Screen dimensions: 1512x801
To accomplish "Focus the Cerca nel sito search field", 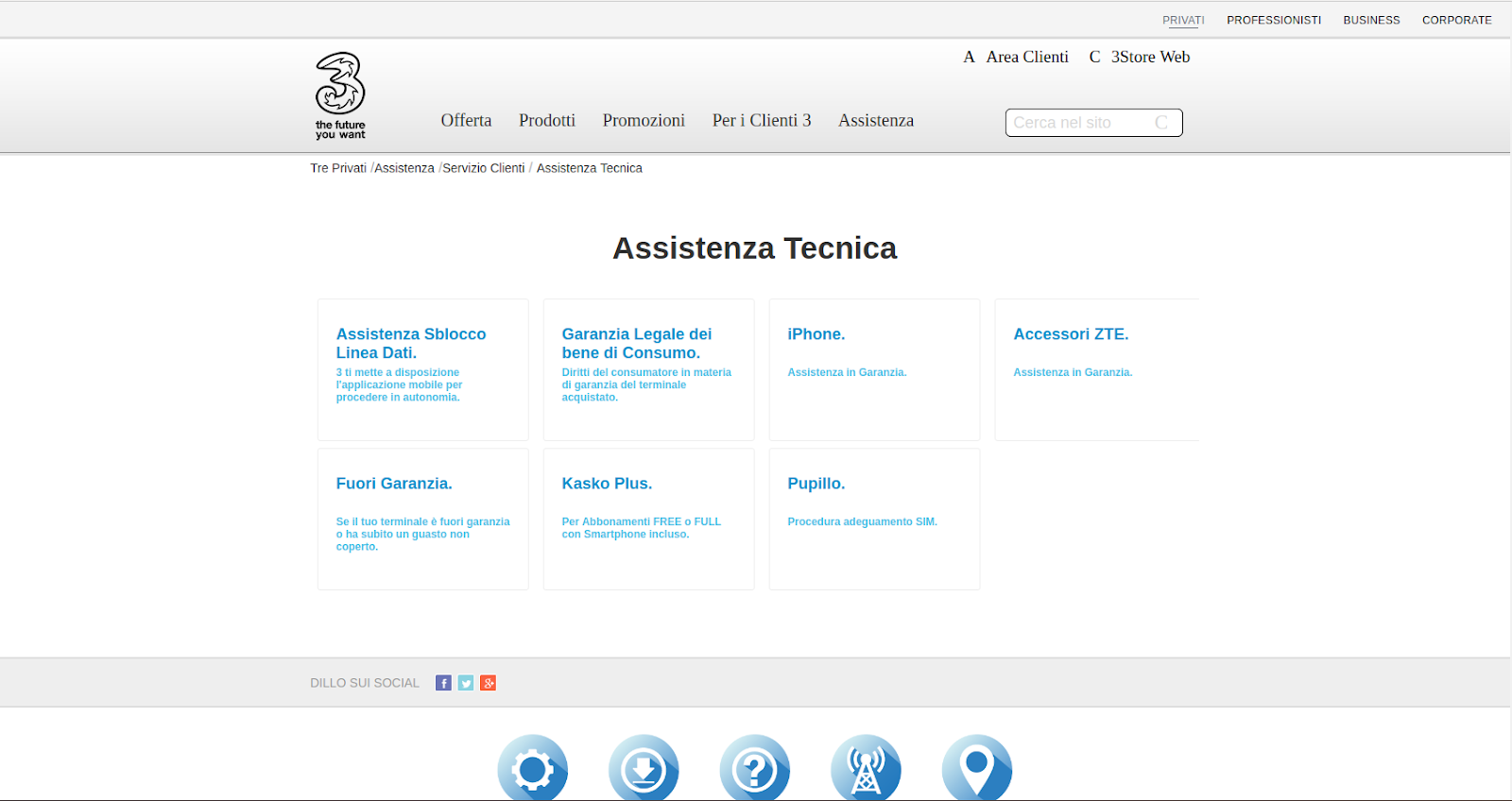I will click(x=1077, y=123).
